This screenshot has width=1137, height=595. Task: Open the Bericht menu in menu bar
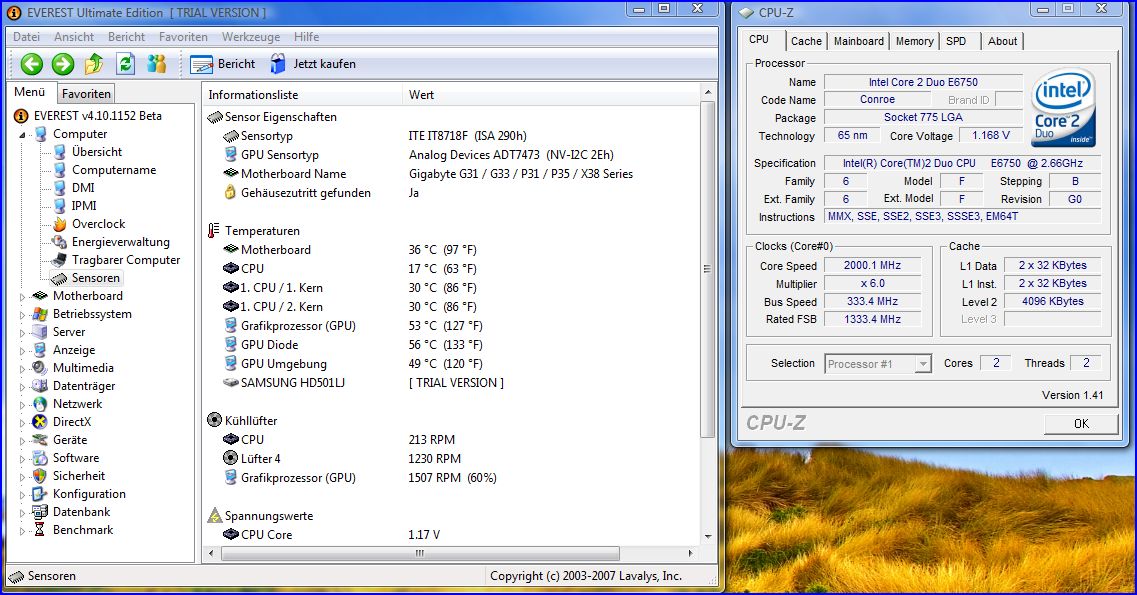click(x=126, y=37)
